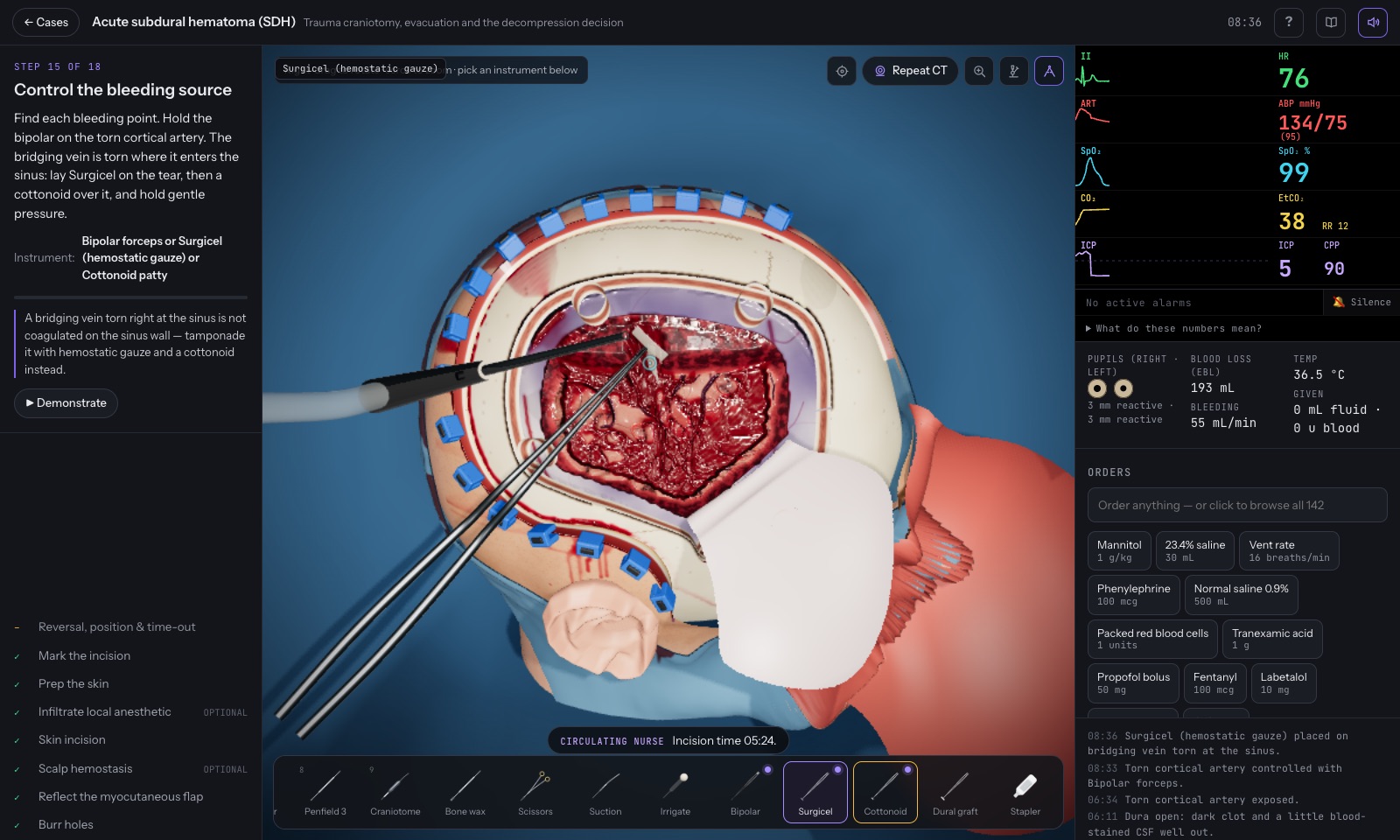The image size is (1400, 840).
Task: Click the recenter view crosshair icon
Action: coord(842,71)
